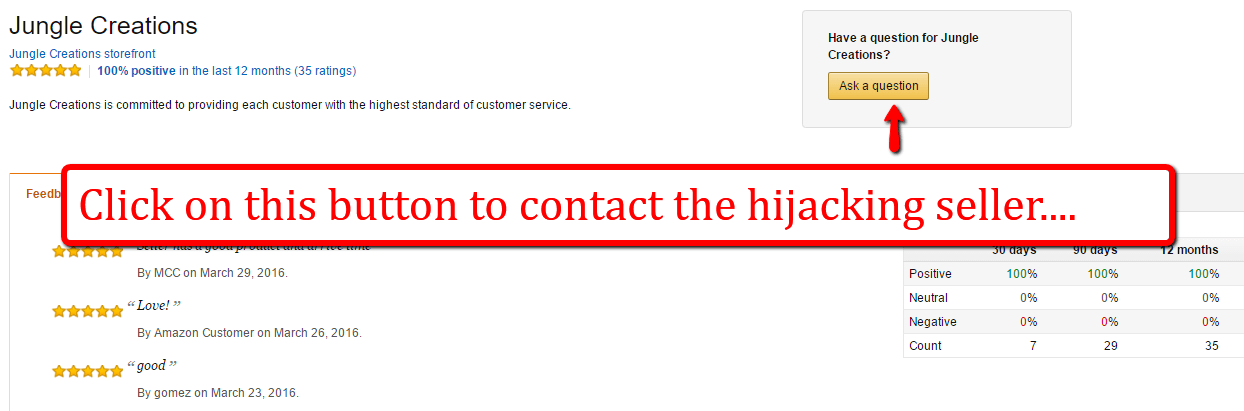Click the Ask a question button
This screenshot has height=411, width=1244.
[878, 86]
